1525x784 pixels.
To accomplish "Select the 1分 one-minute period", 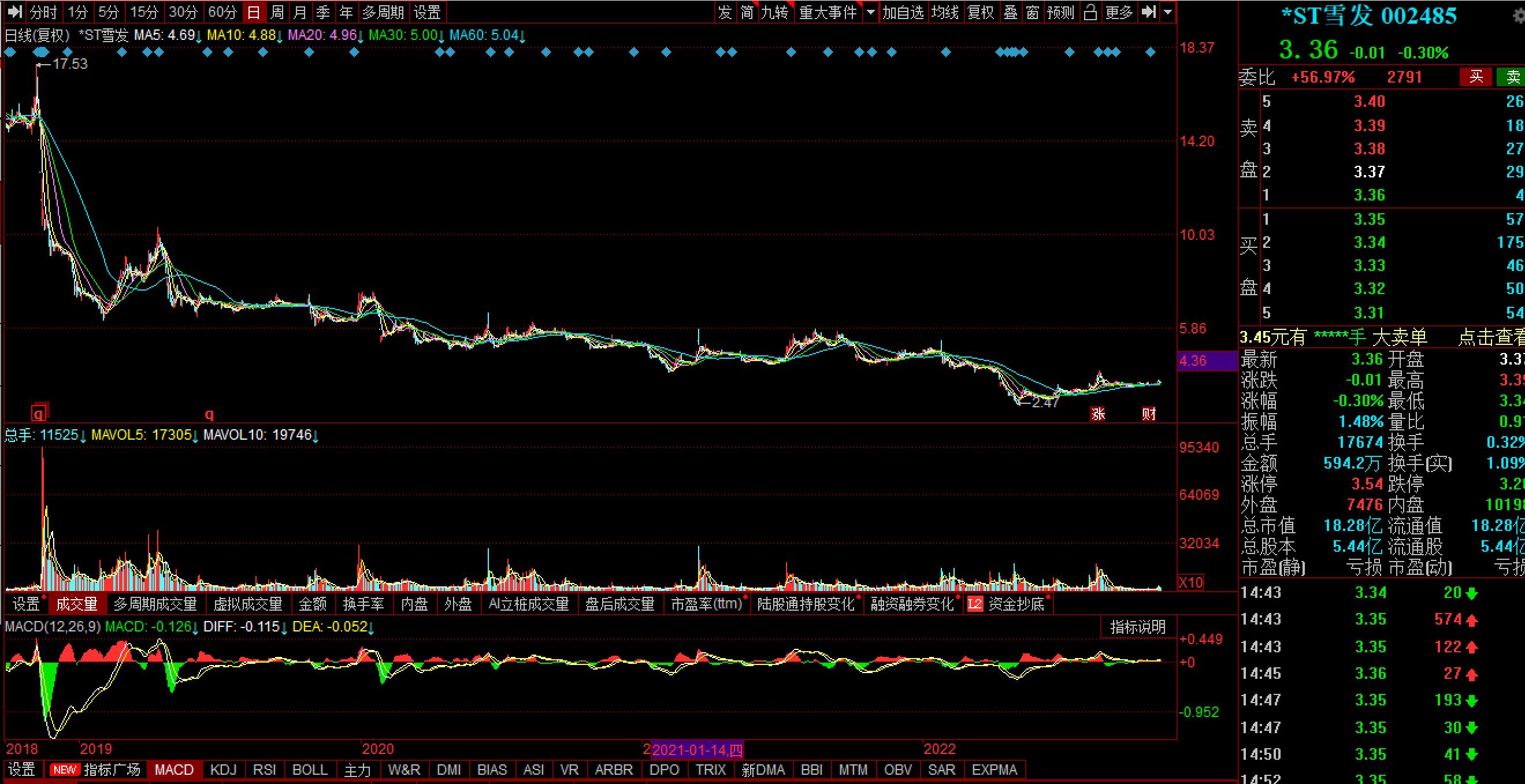I will tap(77, 12).
